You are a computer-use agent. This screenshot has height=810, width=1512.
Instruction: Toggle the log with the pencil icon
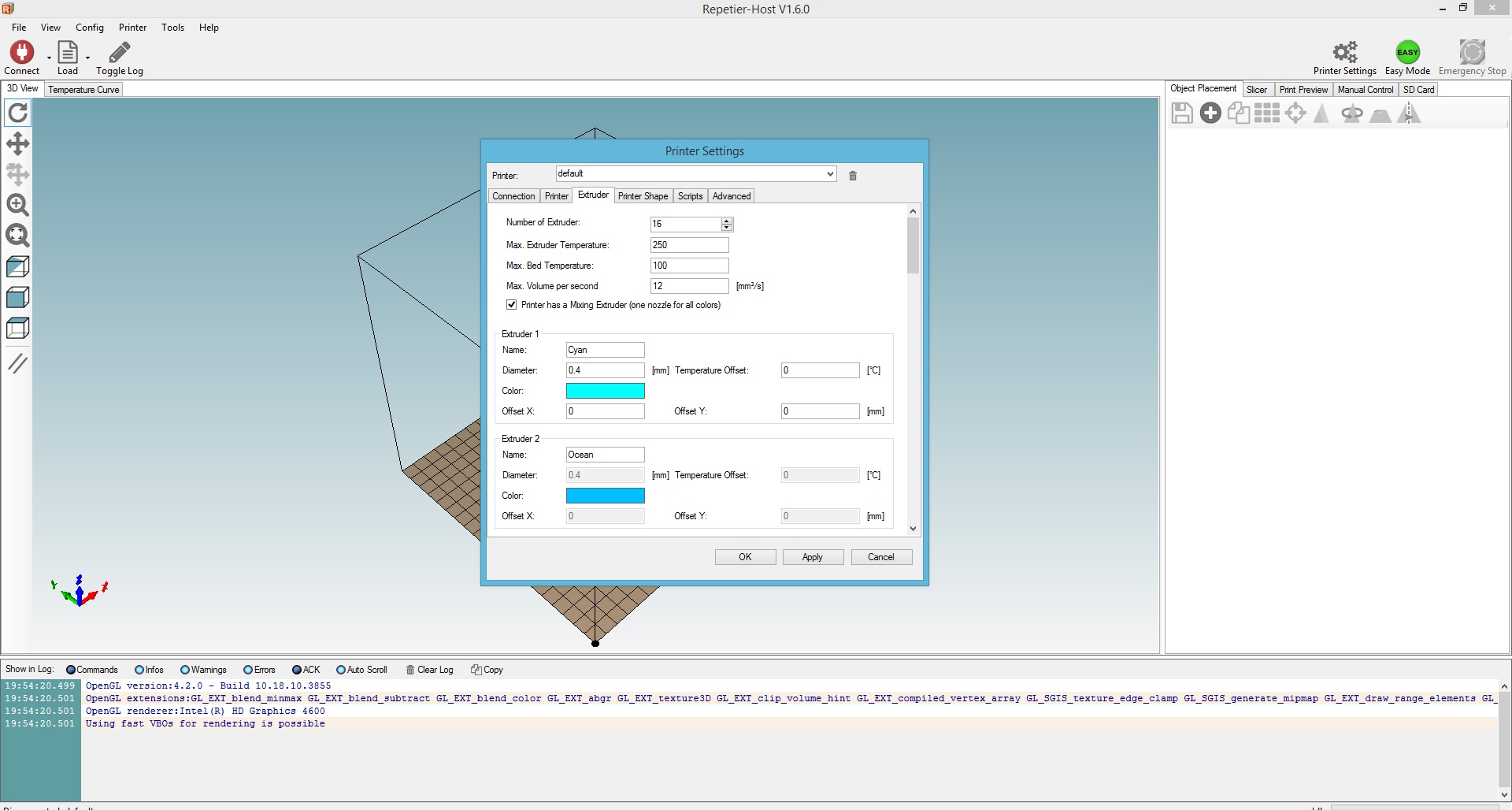[120, 52]
